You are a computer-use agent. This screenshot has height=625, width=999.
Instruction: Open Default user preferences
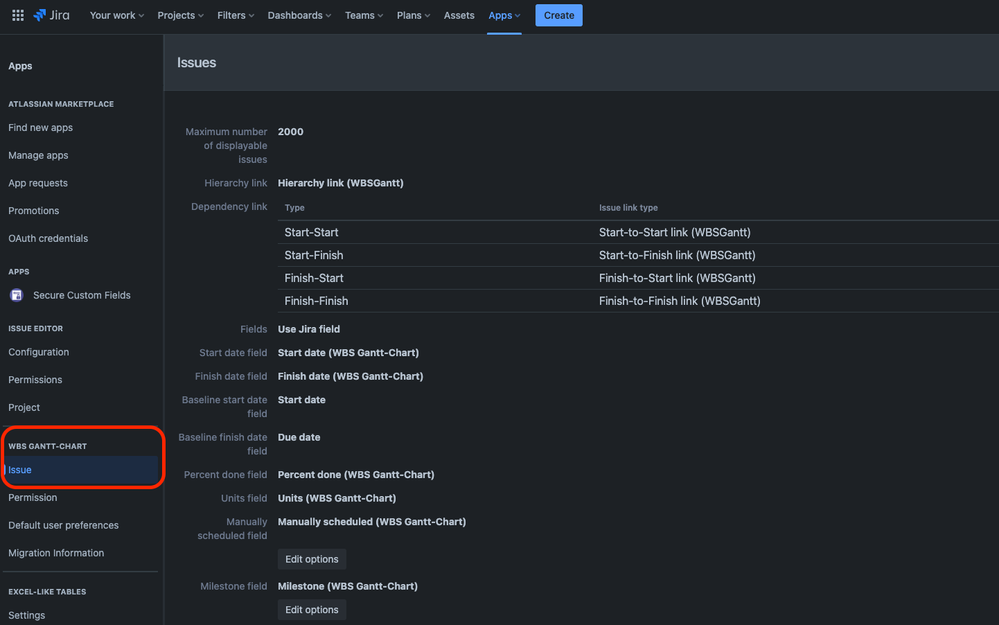pyautogui.click(x=63, y=526)
